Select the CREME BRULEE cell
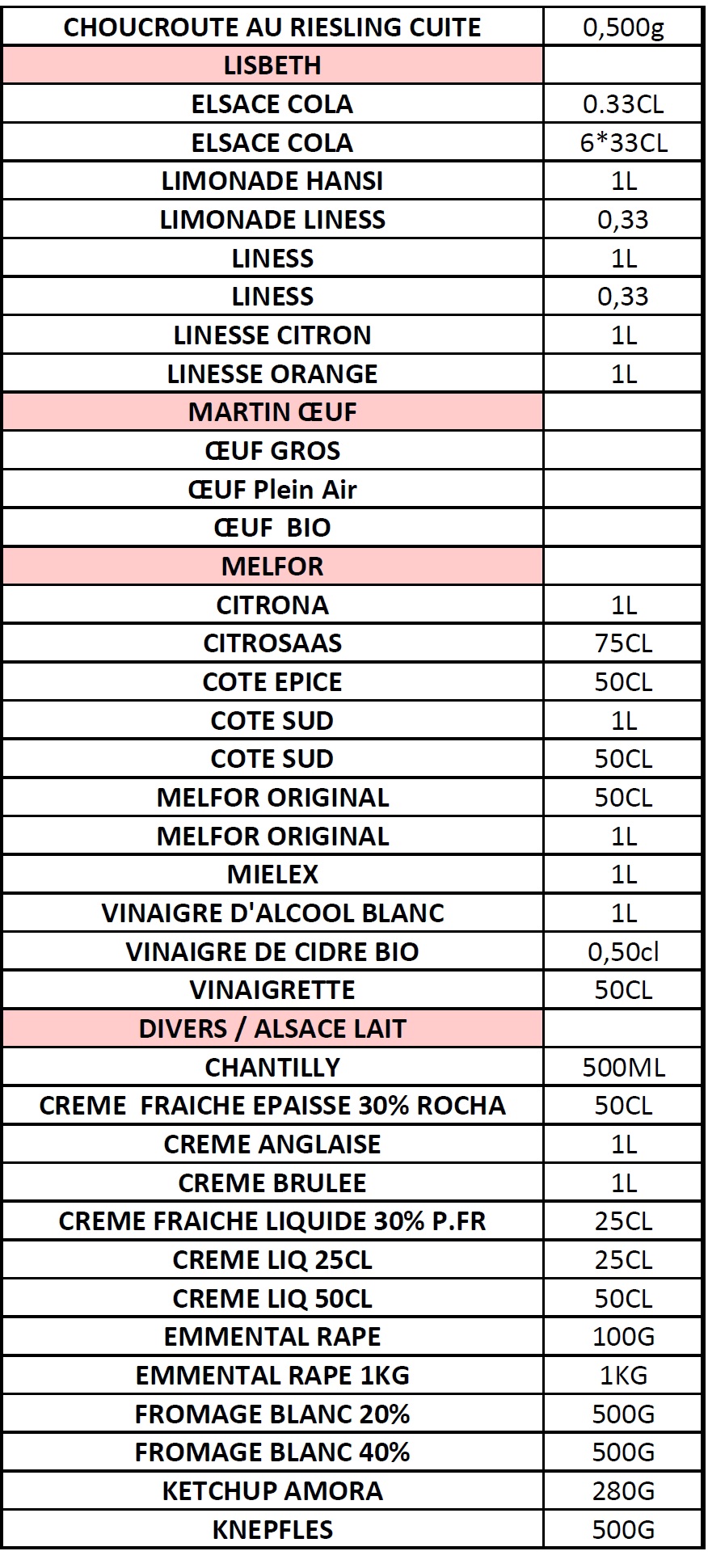The image size is (708, 1568). click(272, 1182)
